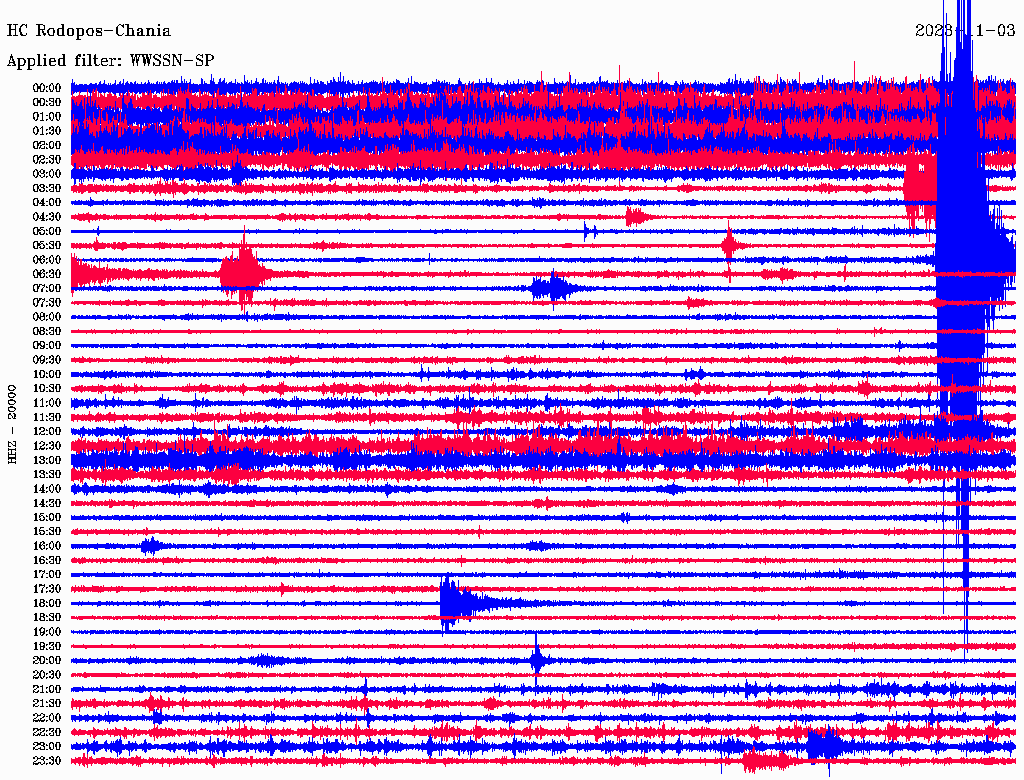Select the 14:30 time label
Viewport: 1024px width, 780px height.
(46, 504)
